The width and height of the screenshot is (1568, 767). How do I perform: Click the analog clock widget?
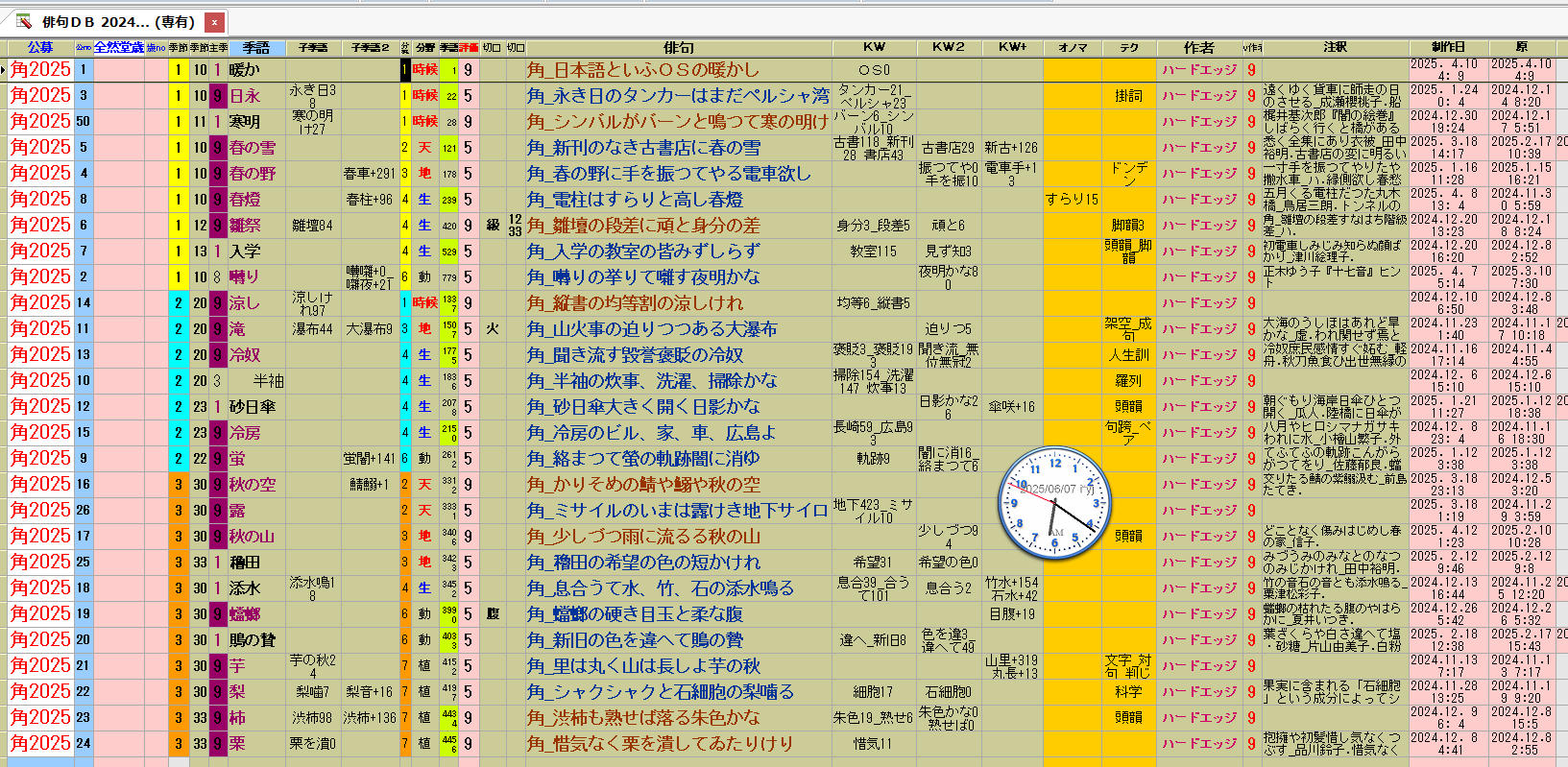tap(1054, 504)
